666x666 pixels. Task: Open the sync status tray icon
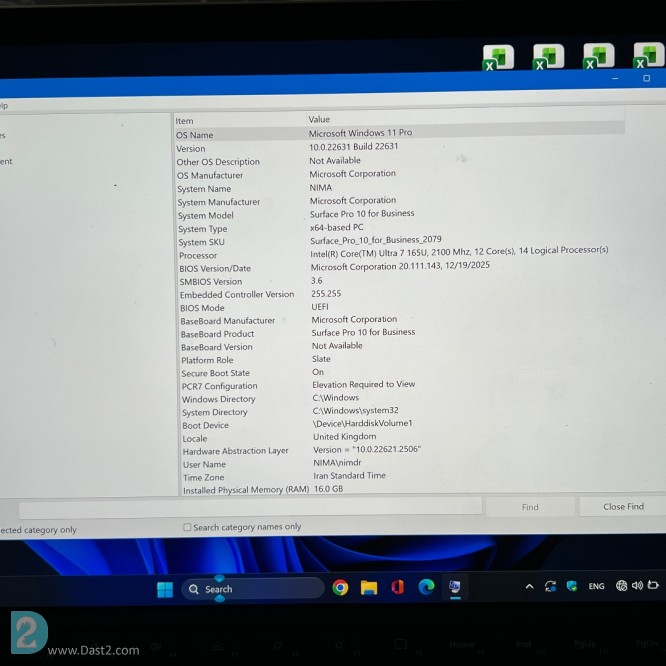(x=550, y=587)
